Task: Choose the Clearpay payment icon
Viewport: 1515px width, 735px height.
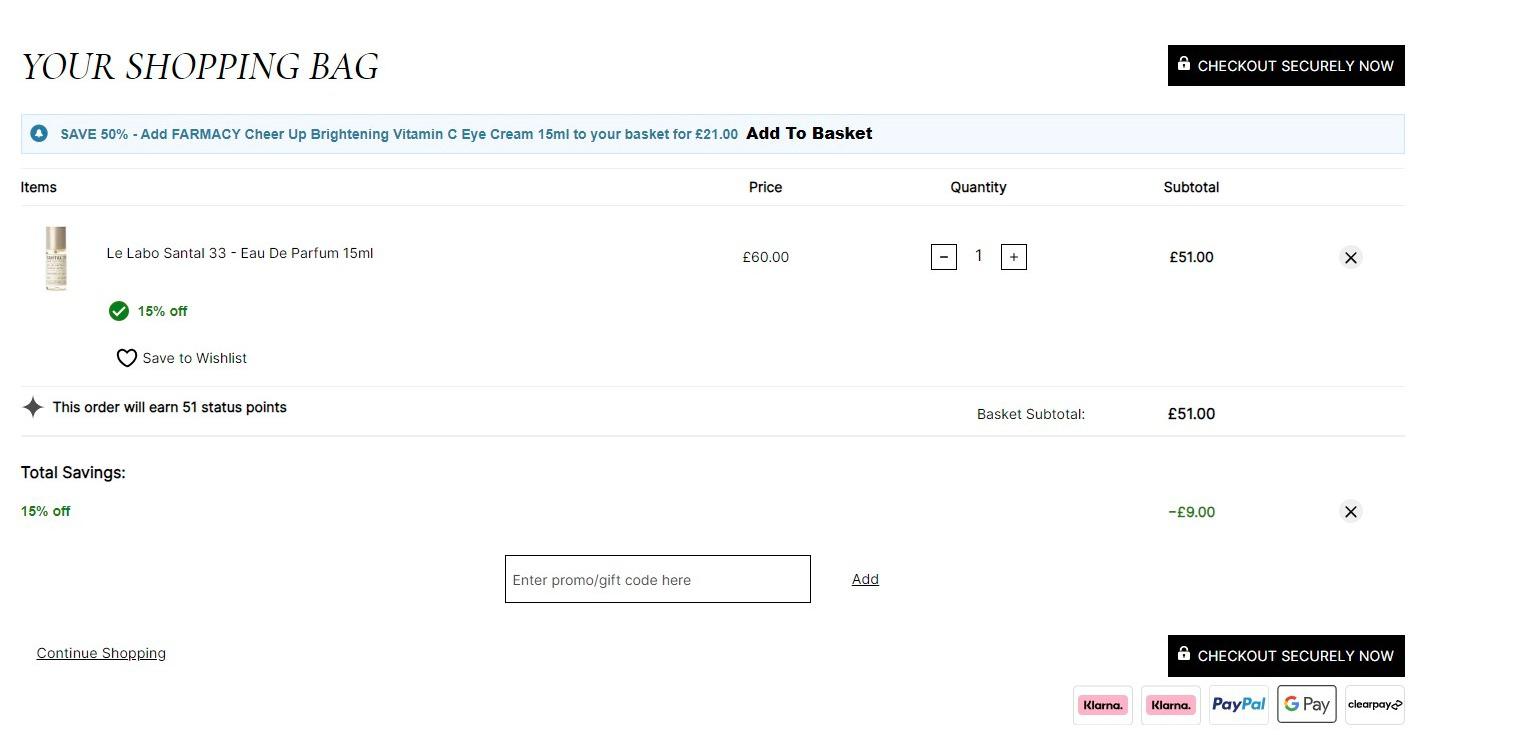Action: coord(1375,704)
